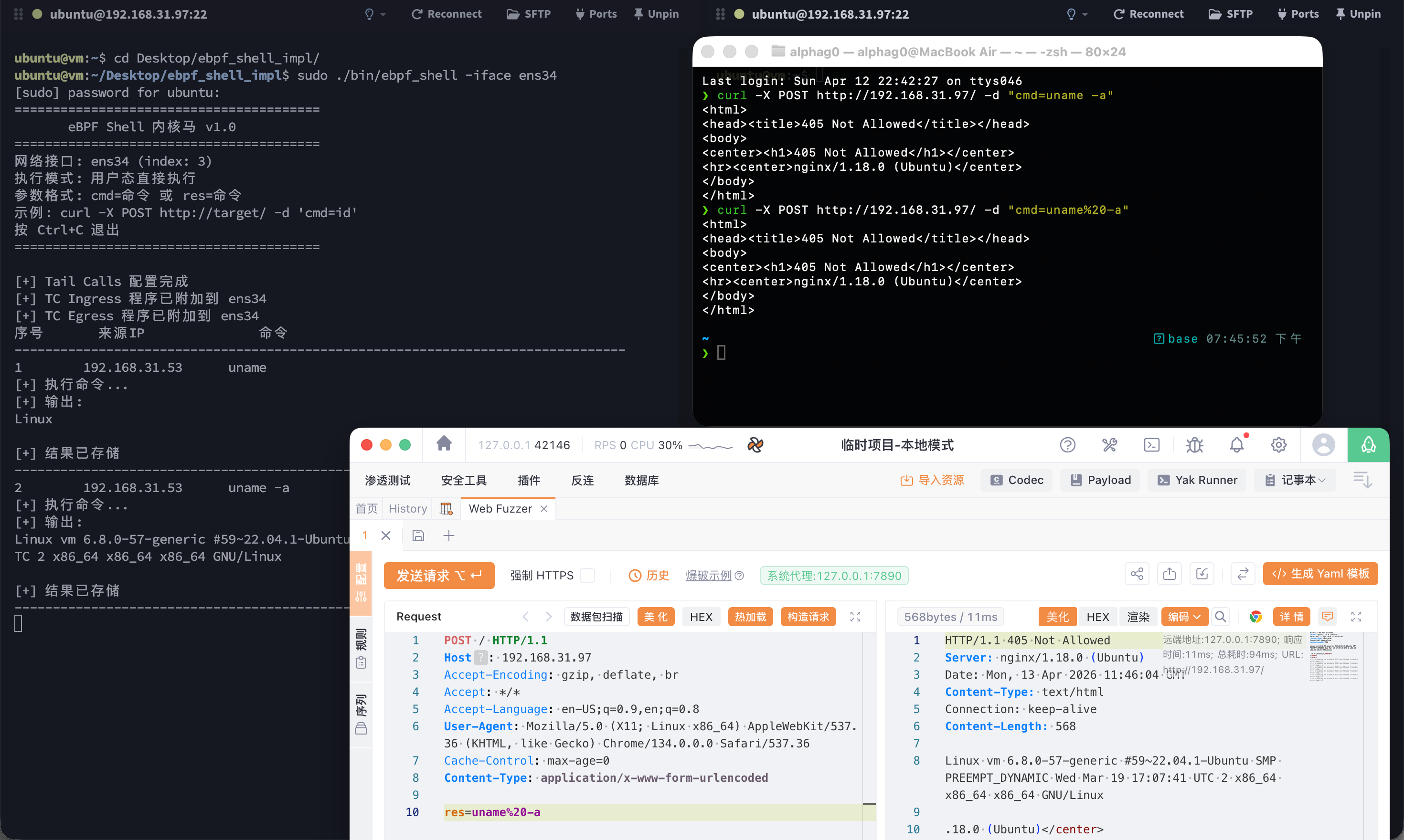Click the response search magnifier icon

pyautogui.click(x=1221, y=617)
